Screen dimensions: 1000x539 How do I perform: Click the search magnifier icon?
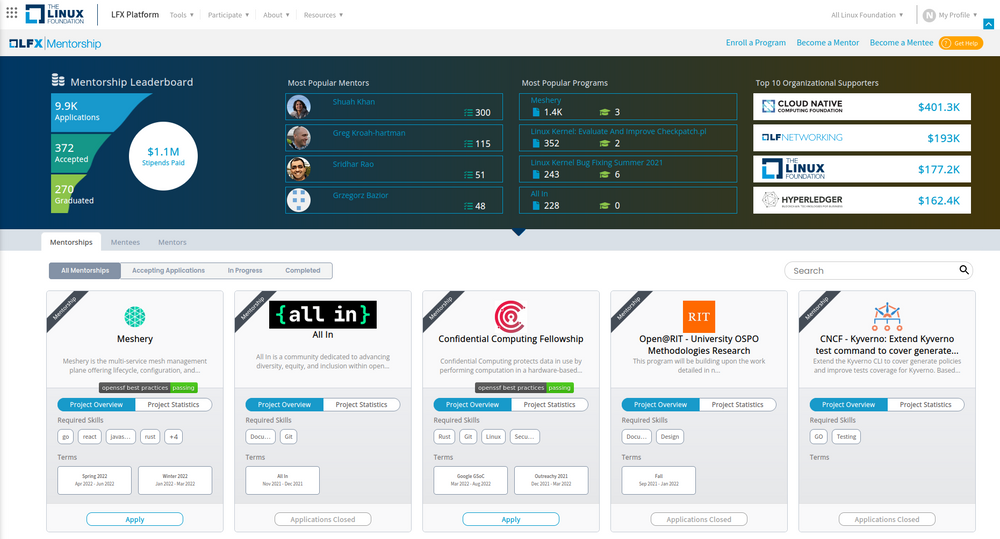tap(964, 270)
